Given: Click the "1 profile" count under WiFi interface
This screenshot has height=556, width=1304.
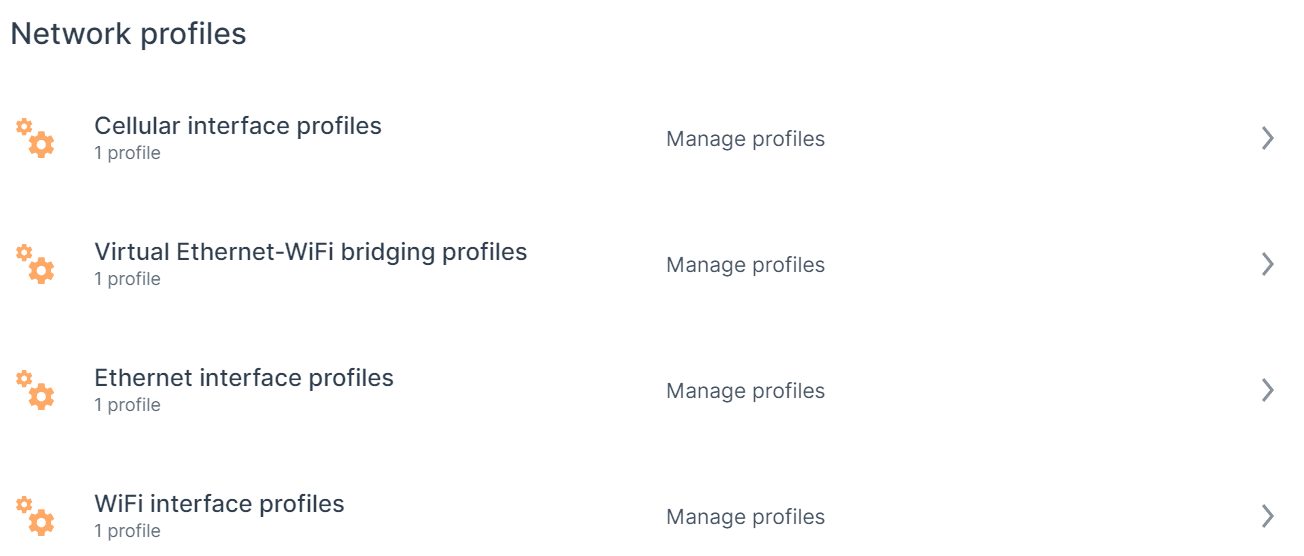Looking at the screenshot, I should (127, 531).
